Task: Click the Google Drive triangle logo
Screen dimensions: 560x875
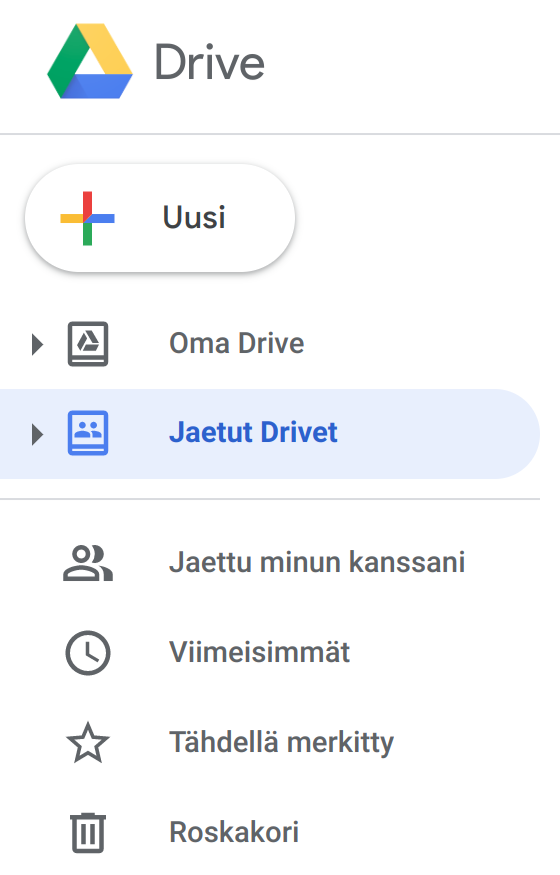Action: click(90, 61)
